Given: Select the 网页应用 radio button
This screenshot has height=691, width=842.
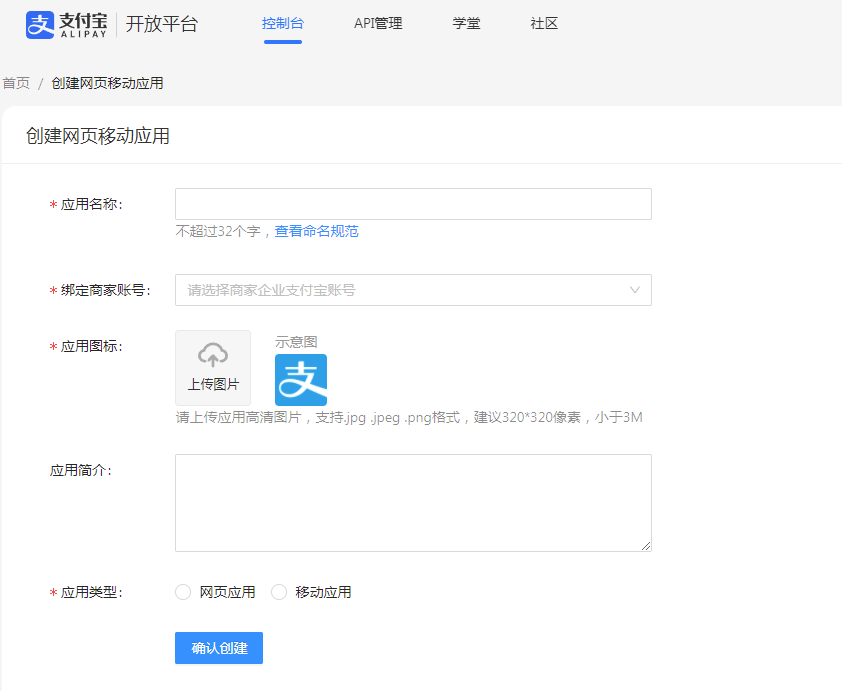Looking at the screenshot, I should pos(183,592).
